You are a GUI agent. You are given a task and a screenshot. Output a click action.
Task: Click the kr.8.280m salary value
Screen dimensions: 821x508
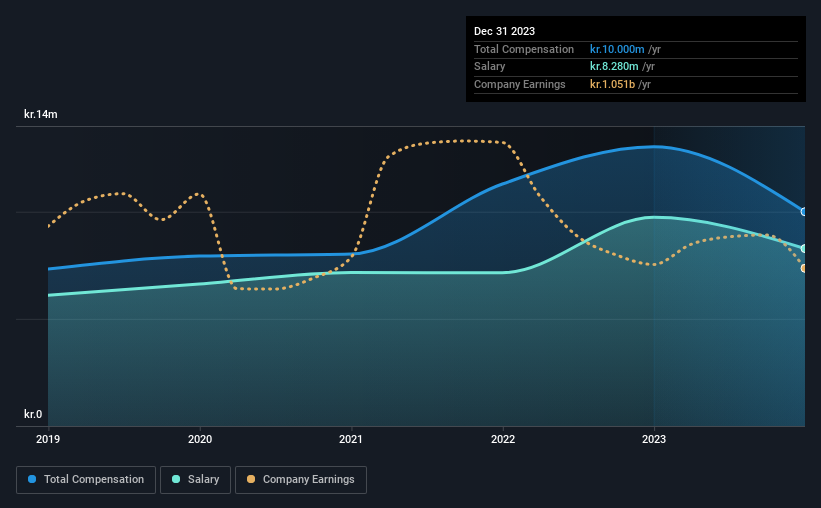[614, 67]
